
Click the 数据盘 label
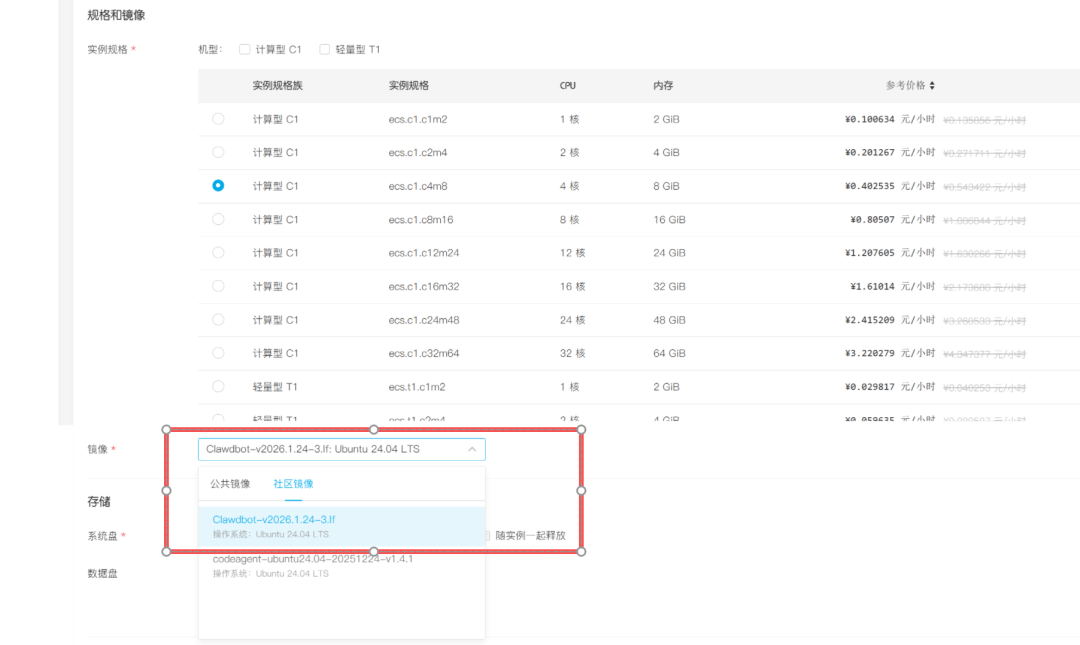[x=103, y=573]
